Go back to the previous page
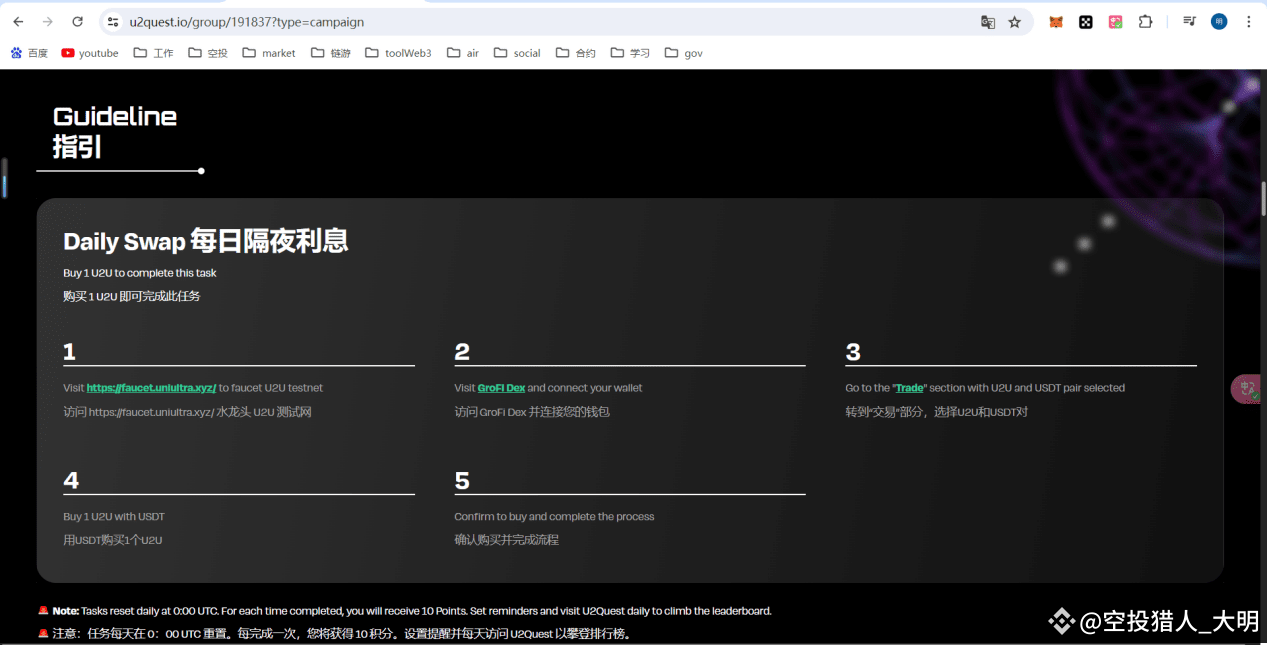Image resolution: width=1267 pixels, height=645 pixels. [x=18, y=21]
